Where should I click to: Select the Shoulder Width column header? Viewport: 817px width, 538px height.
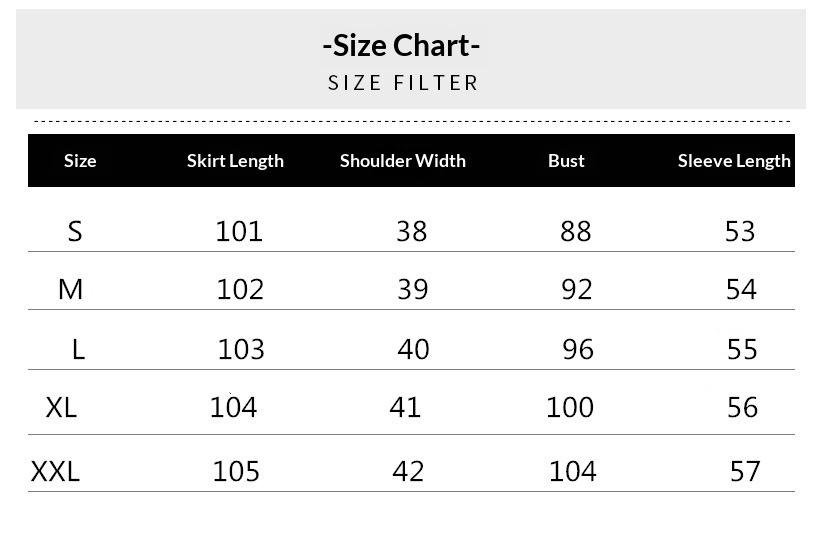402,161
